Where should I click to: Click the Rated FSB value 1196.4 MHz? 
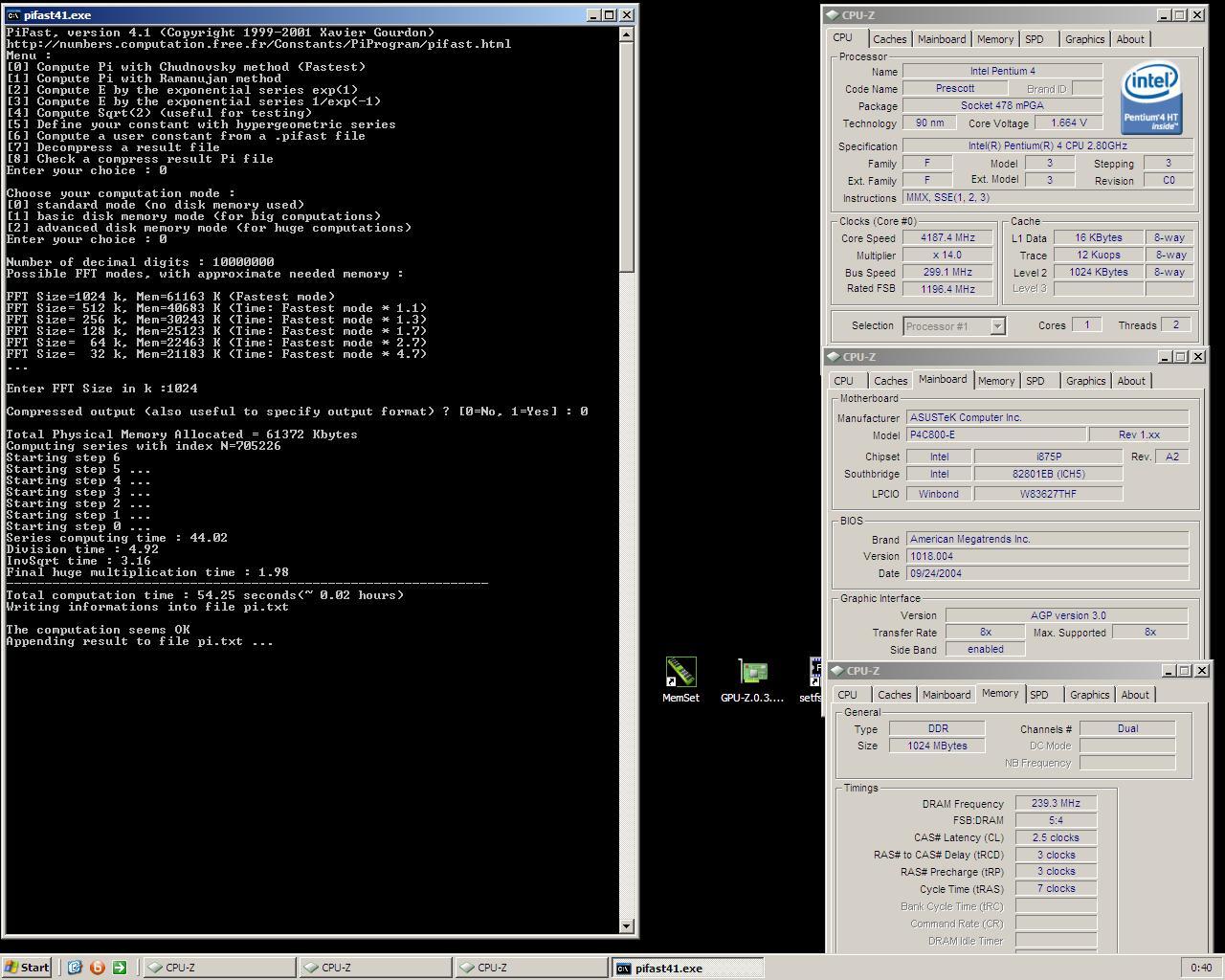[947, 289]
